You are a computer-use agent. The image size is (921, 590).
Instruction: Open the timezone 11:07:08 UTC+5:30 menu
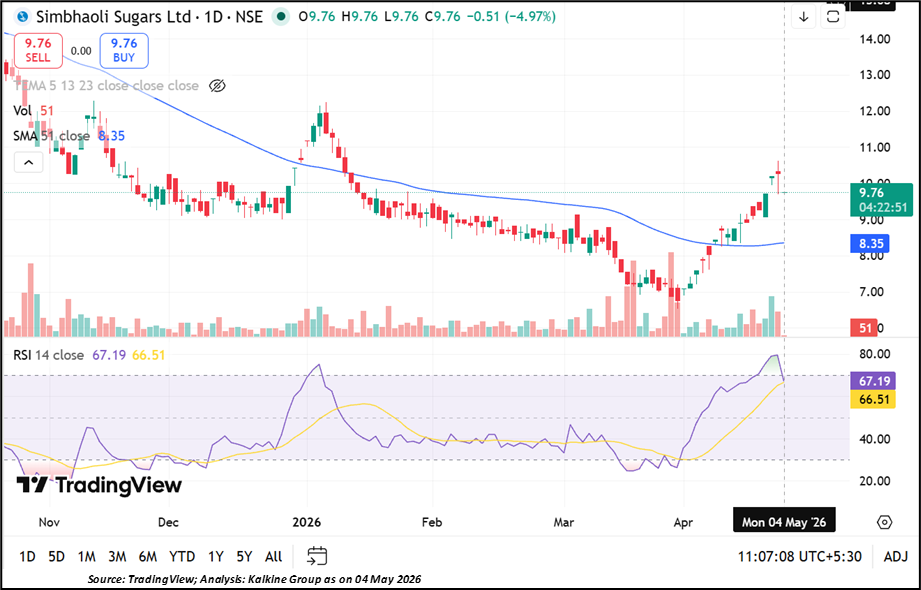pos(800,557)
